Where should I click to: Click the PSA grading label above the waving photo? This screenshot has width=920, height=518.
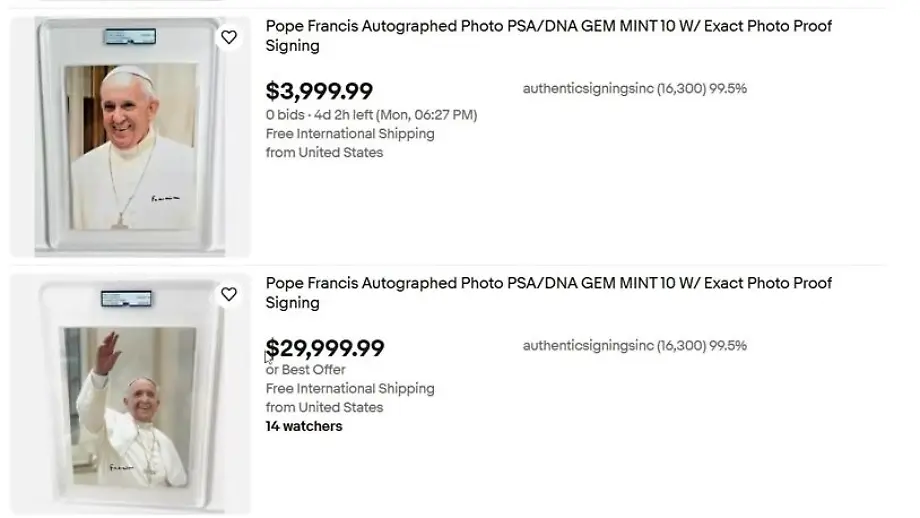point(126,299)
